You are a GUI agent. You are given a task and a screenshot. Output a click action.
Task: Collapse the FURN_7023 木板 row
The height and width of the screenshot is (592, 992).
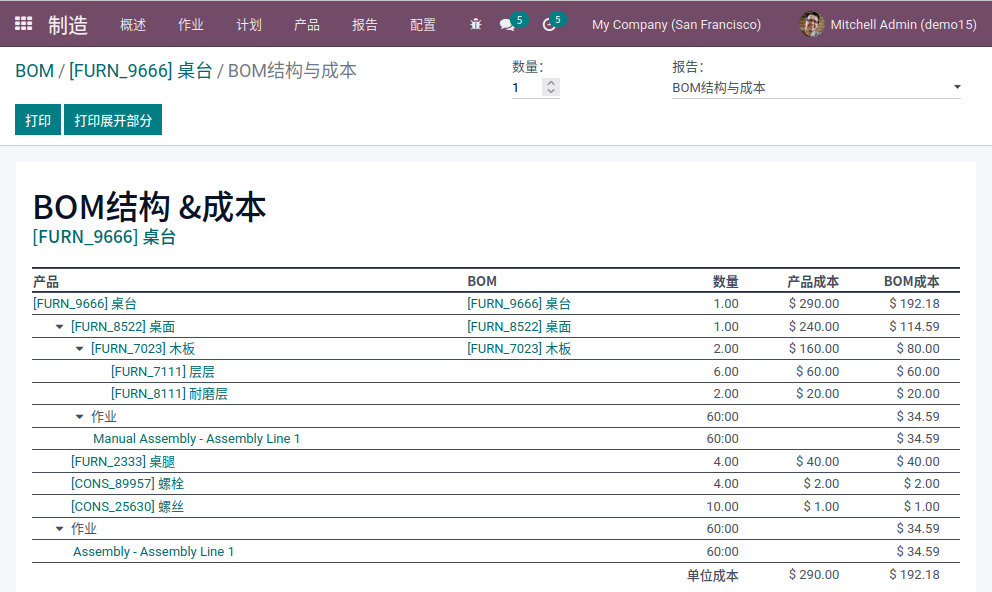click(80, 349)
